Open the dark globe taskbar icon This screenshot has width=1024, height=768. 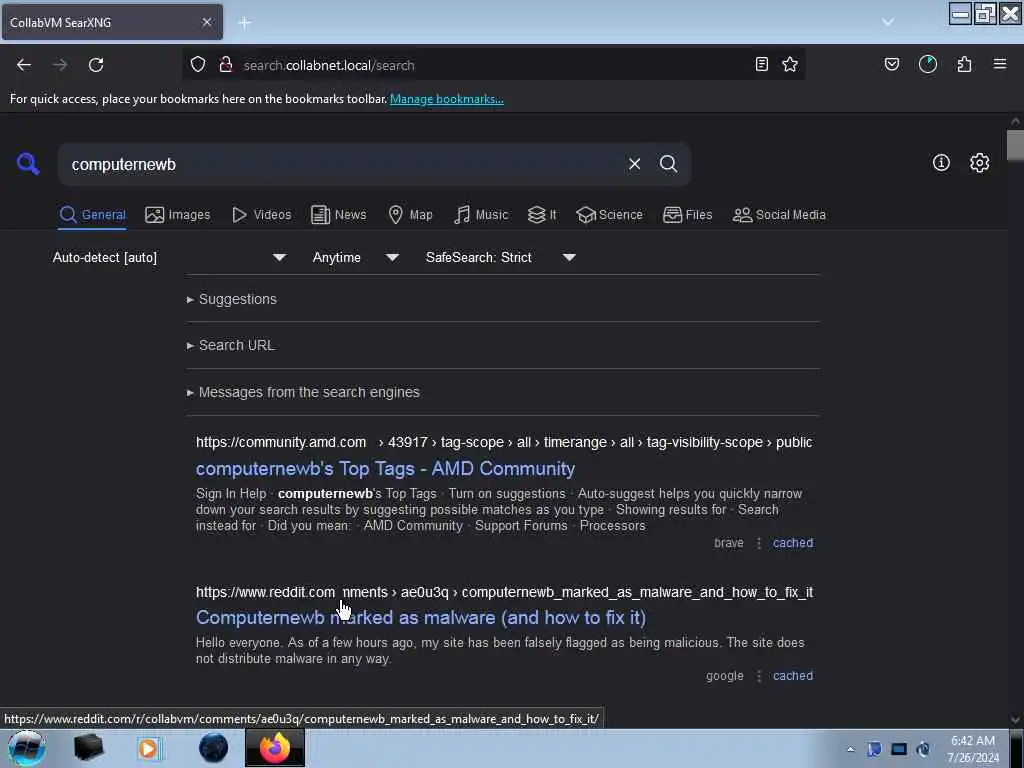point(214,748)
